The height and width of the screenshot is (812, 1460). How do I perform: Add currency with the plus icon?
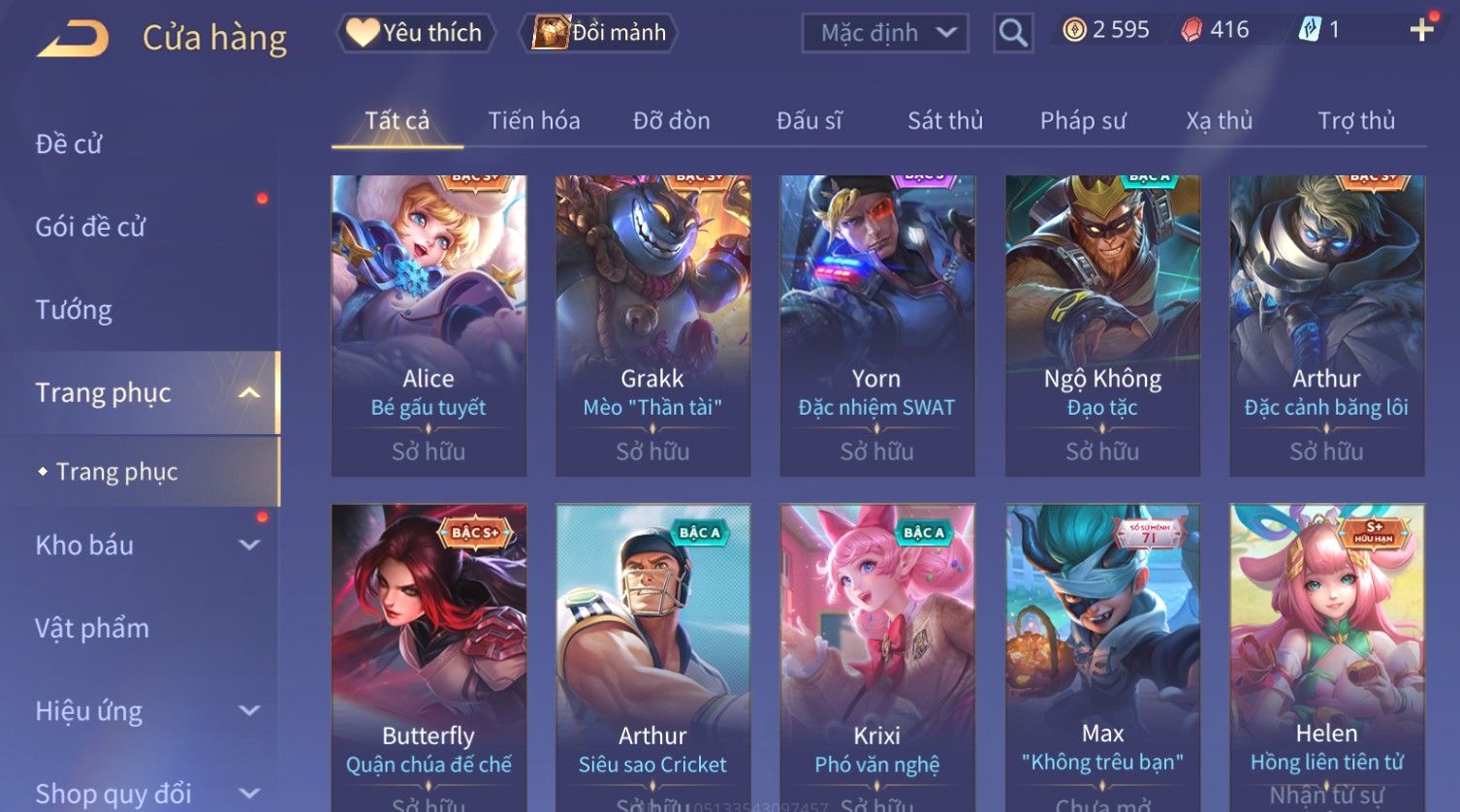click(1421, 30)
